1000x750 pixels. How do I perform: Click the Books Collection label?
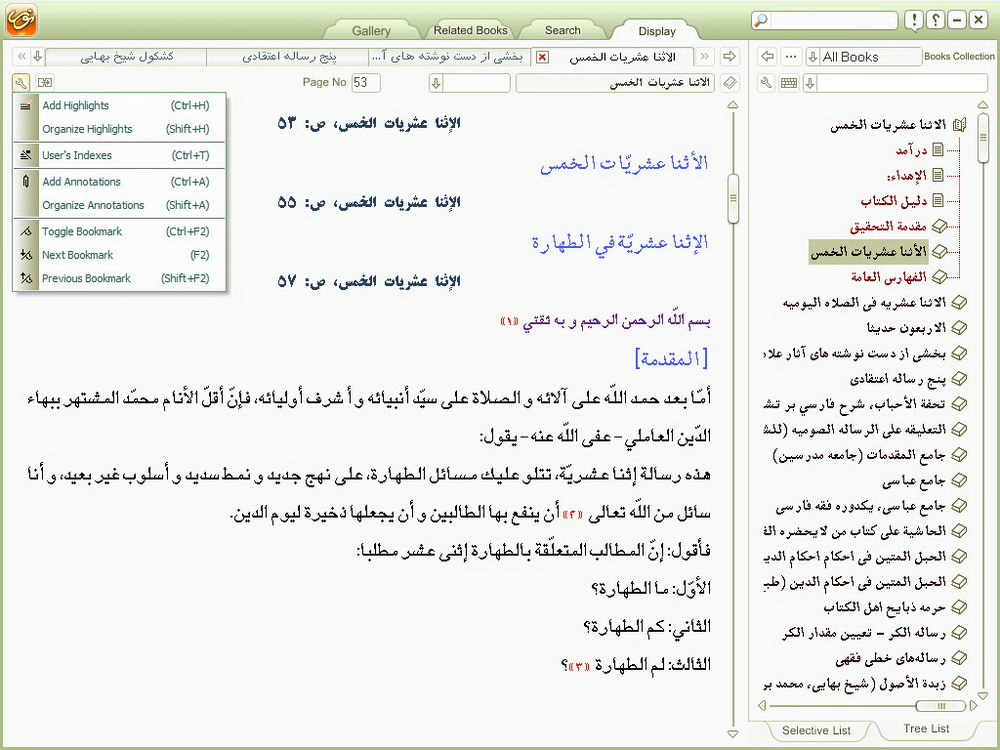[x=959, y=56]
